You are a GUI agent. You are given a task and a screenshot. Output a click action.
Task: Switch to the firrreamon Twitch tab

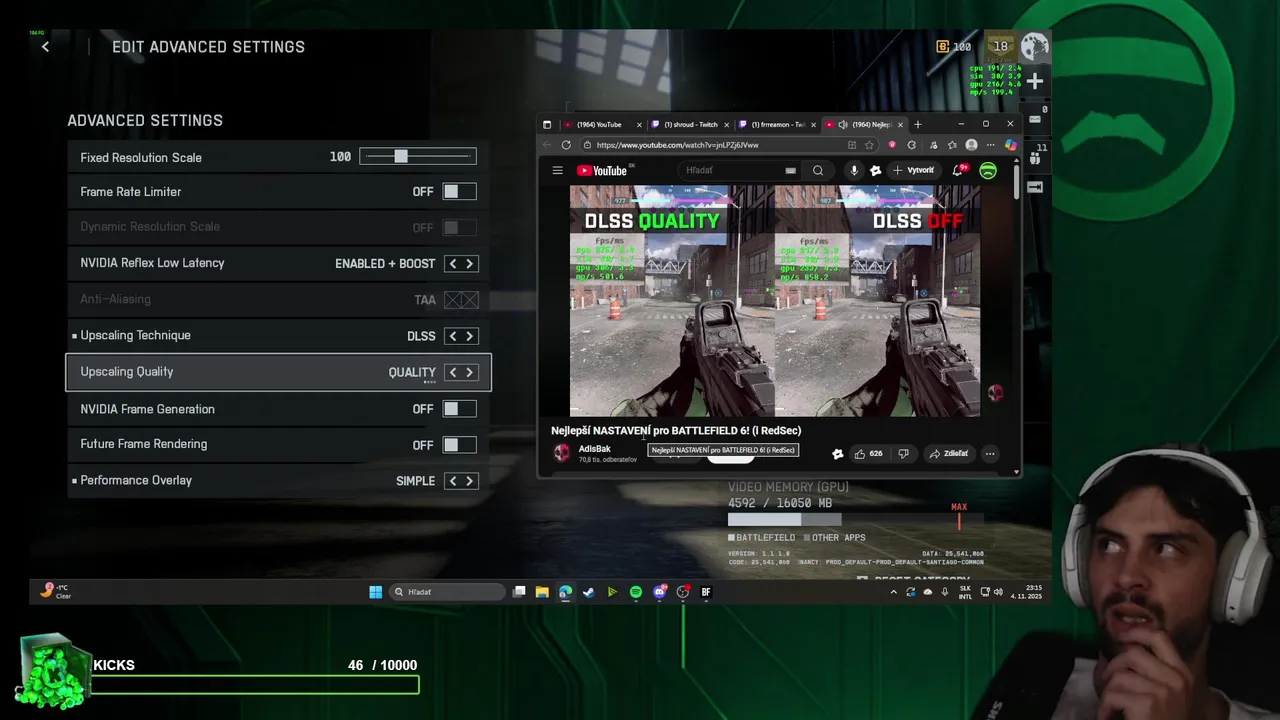tap(778, 125)
